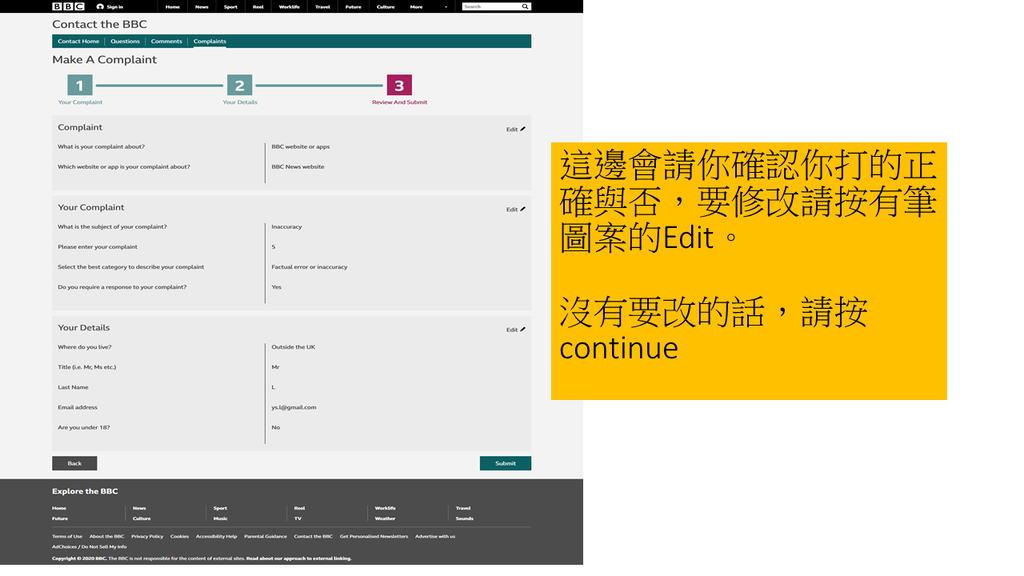Switch to the Contact Home tab
Image resolution: width=1024 pixels, height=576 pixels.
tap(78, 41)
